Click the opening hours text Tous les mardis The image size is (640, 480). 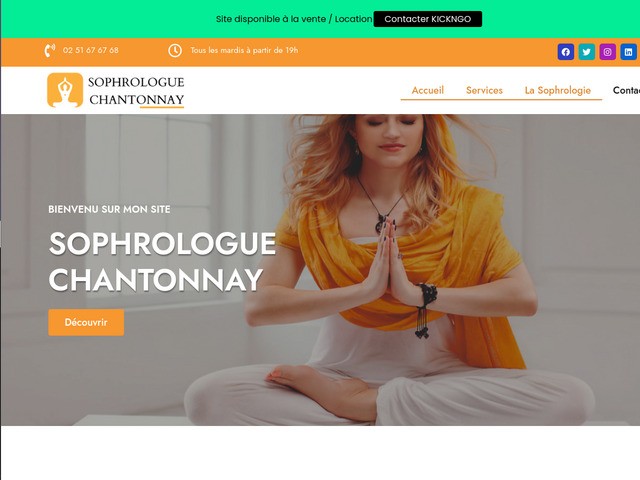[244, 50]
